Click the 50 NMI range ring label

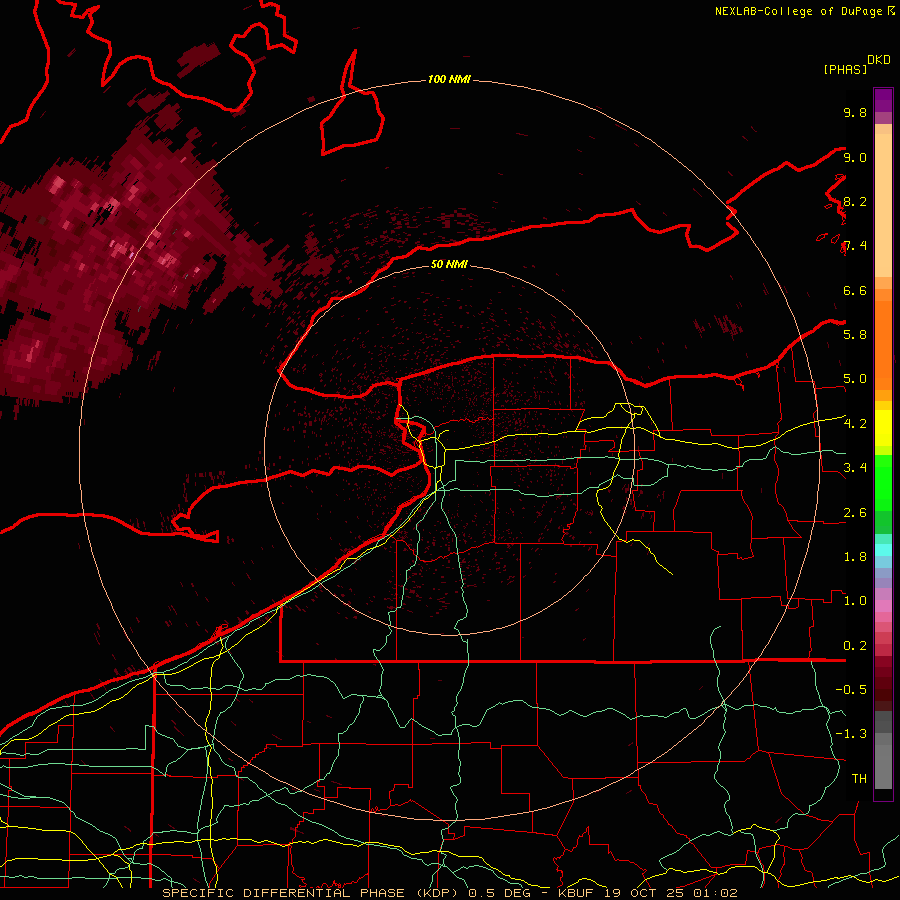pos(449,264)
